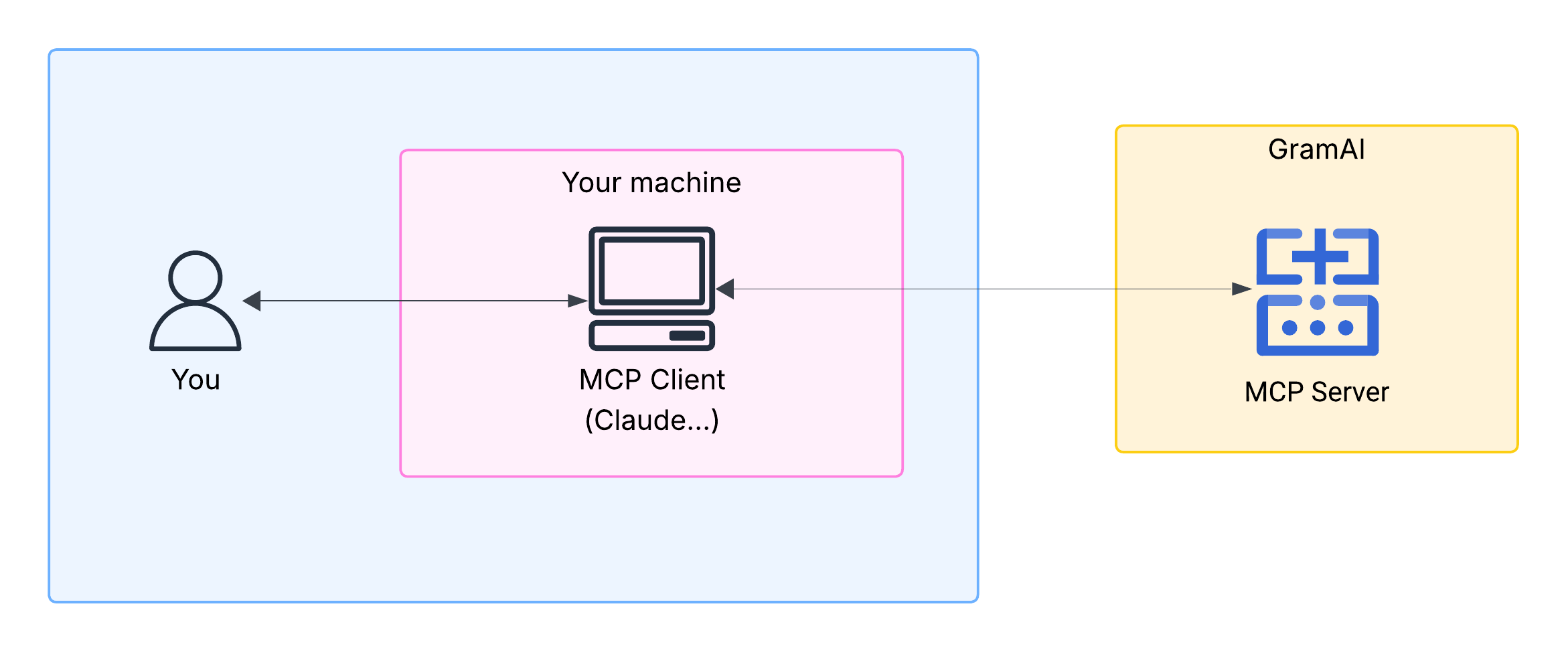
Task: Click the blue MCP Server icon
Action: point(1317,292)
